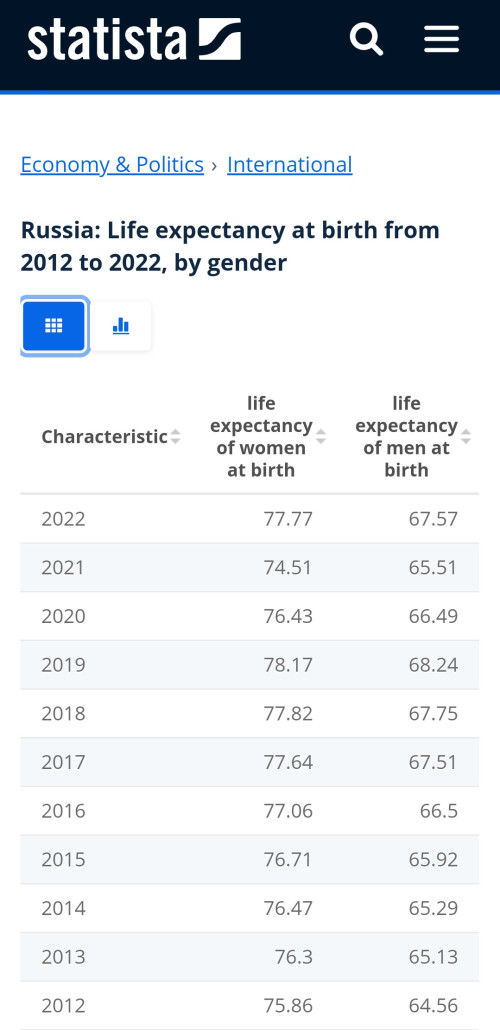Image resolution: width=500 pixels, height=1030 pixels.
Task: Click the life expectancy of women header
Action: point(261,436)
